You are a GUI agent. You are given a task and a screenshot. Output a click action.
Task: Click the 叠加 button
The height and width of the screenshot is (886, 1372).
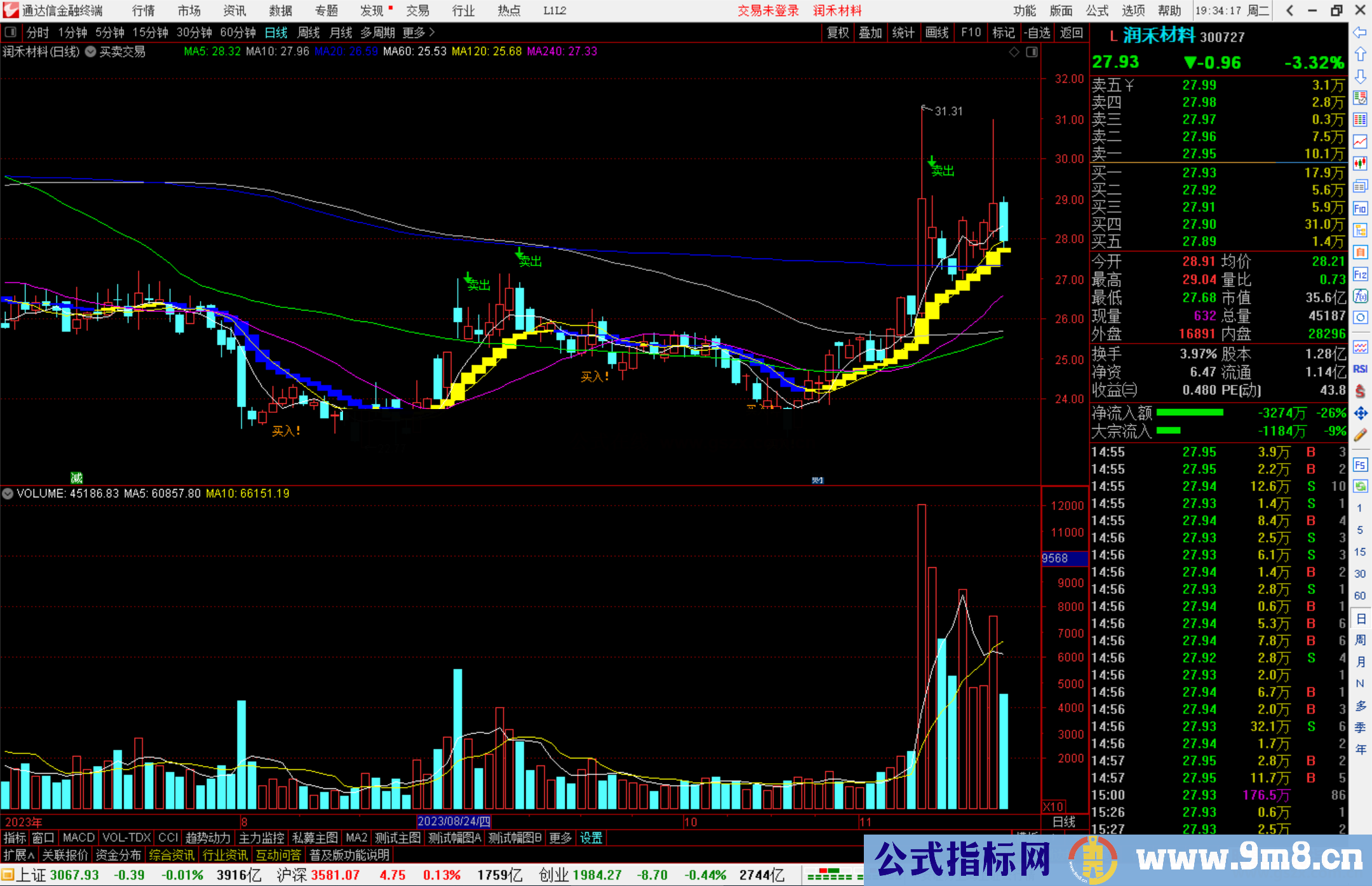pyautogui.click(x=870, y=32)
